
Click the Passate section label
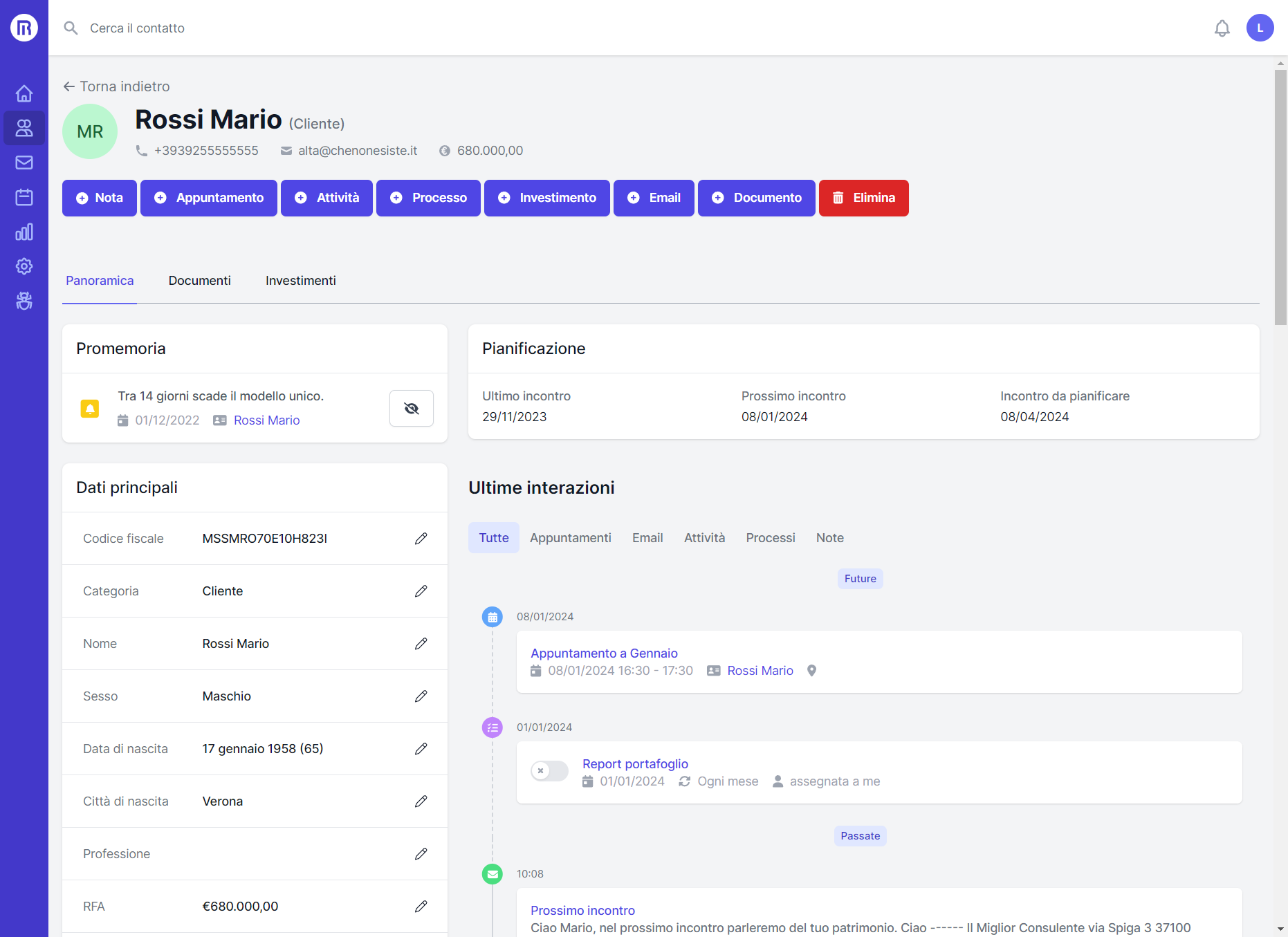point(860,836)
